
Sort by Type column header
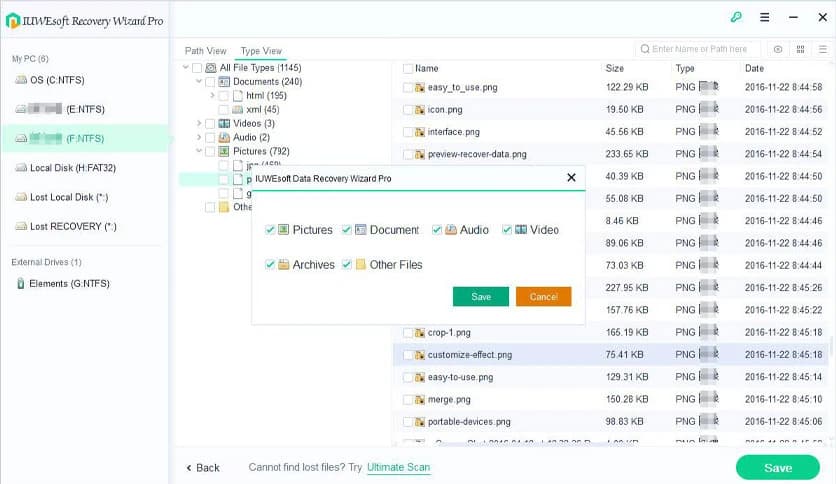coord(685,68)
